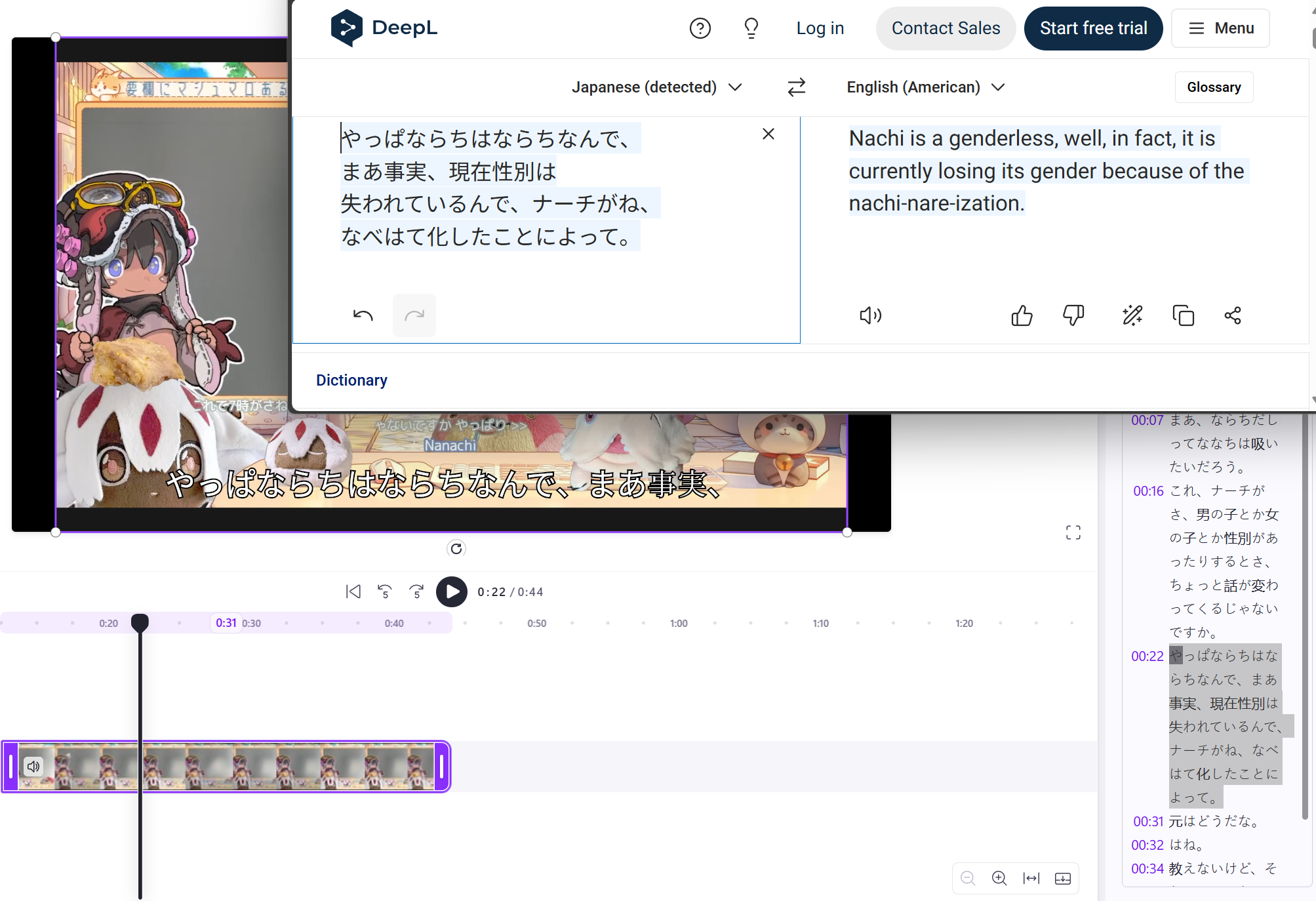This screenshot has width=1316, height=901.
Task: Expand the Japanese source language dropdown
Action: point(656,87)
